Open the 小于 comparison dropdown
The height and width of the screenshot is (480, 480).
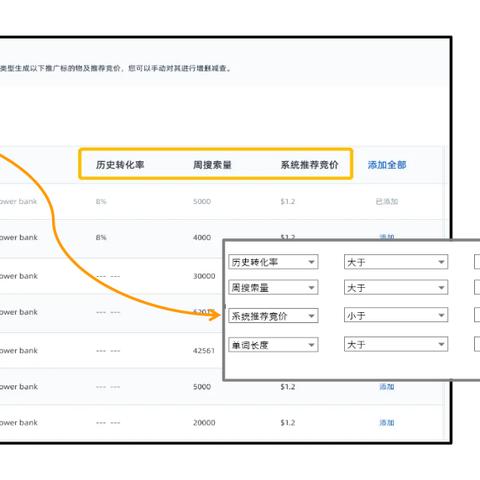pyautogui.click(x=396, y=315)
